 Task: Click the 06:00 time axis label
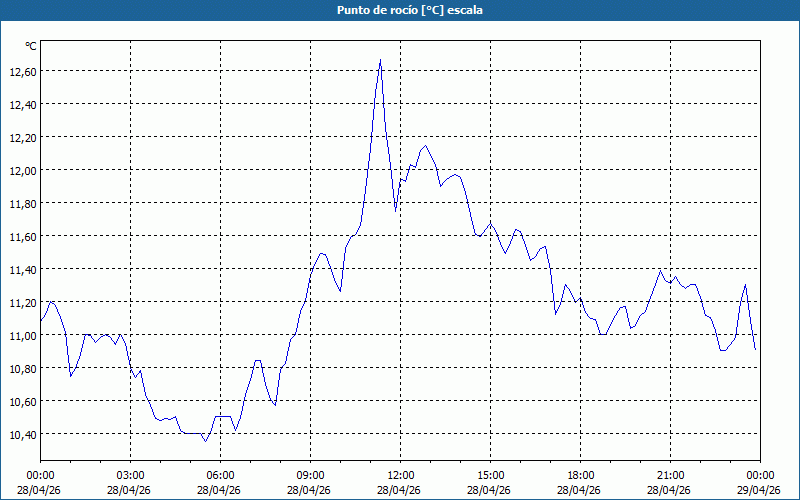pos(220,475)
